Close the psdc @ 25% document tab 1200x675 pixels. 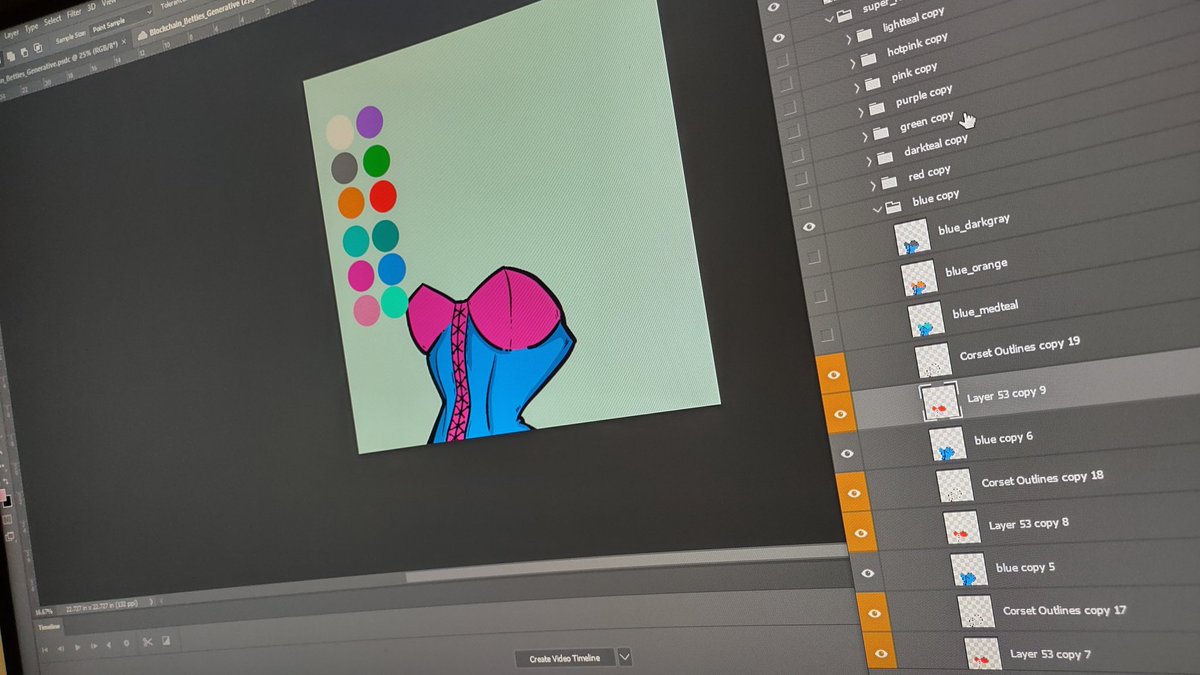(x=124, y=42)
